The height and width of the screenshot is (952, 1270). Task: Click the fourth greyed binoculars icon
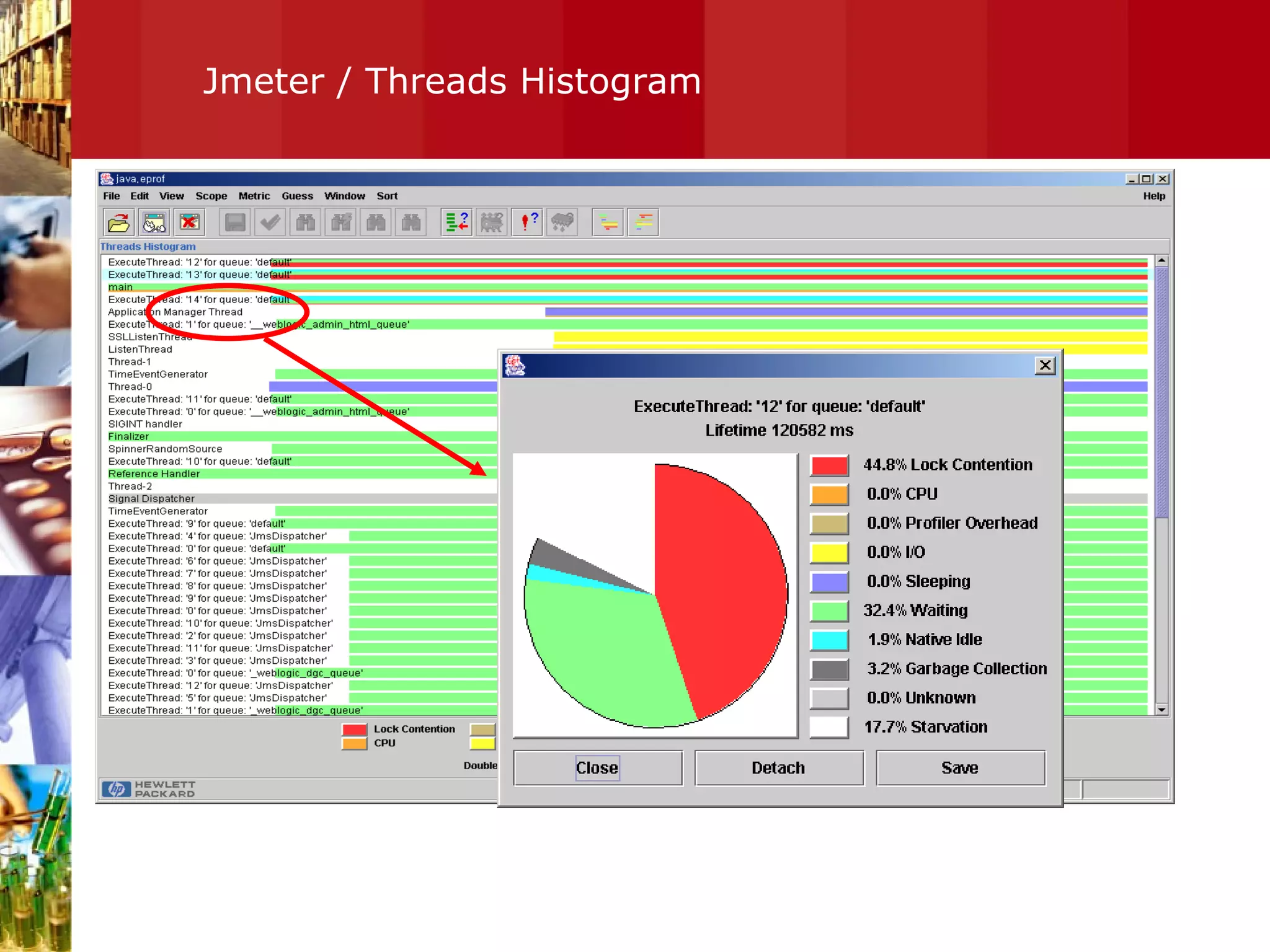[x=412, y=222]
